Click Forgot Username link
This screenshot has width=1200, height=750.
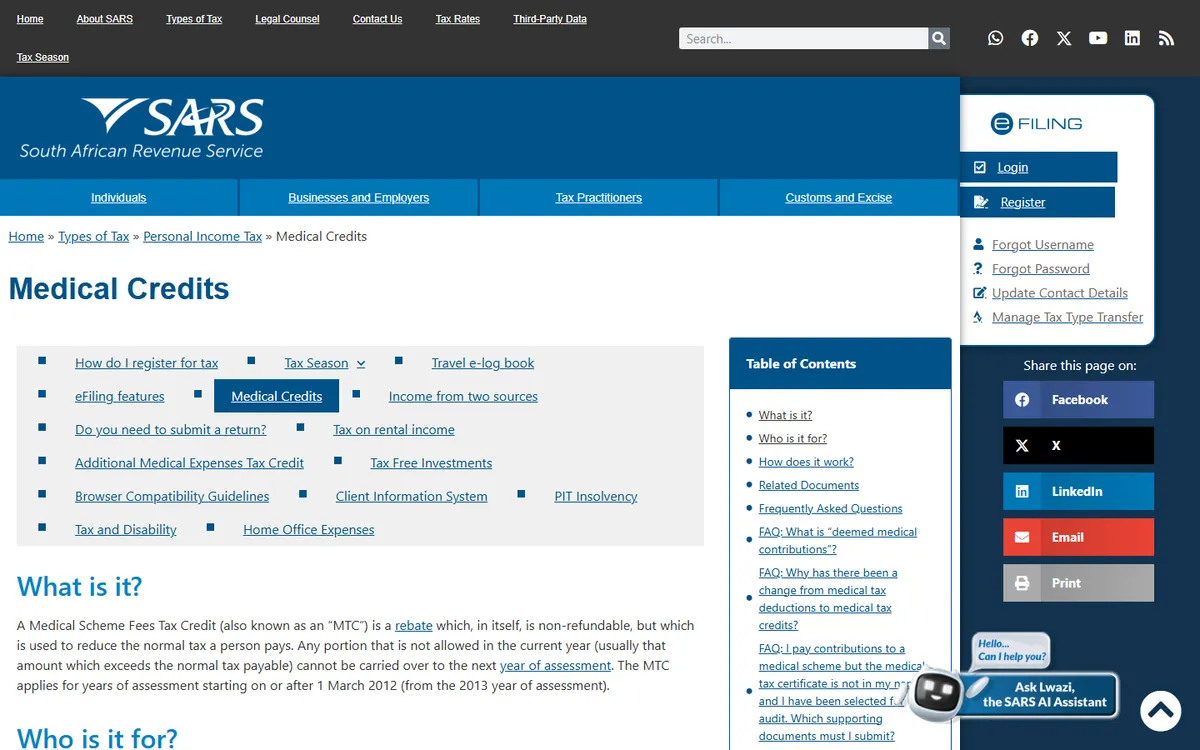(x=1042, y=245)
